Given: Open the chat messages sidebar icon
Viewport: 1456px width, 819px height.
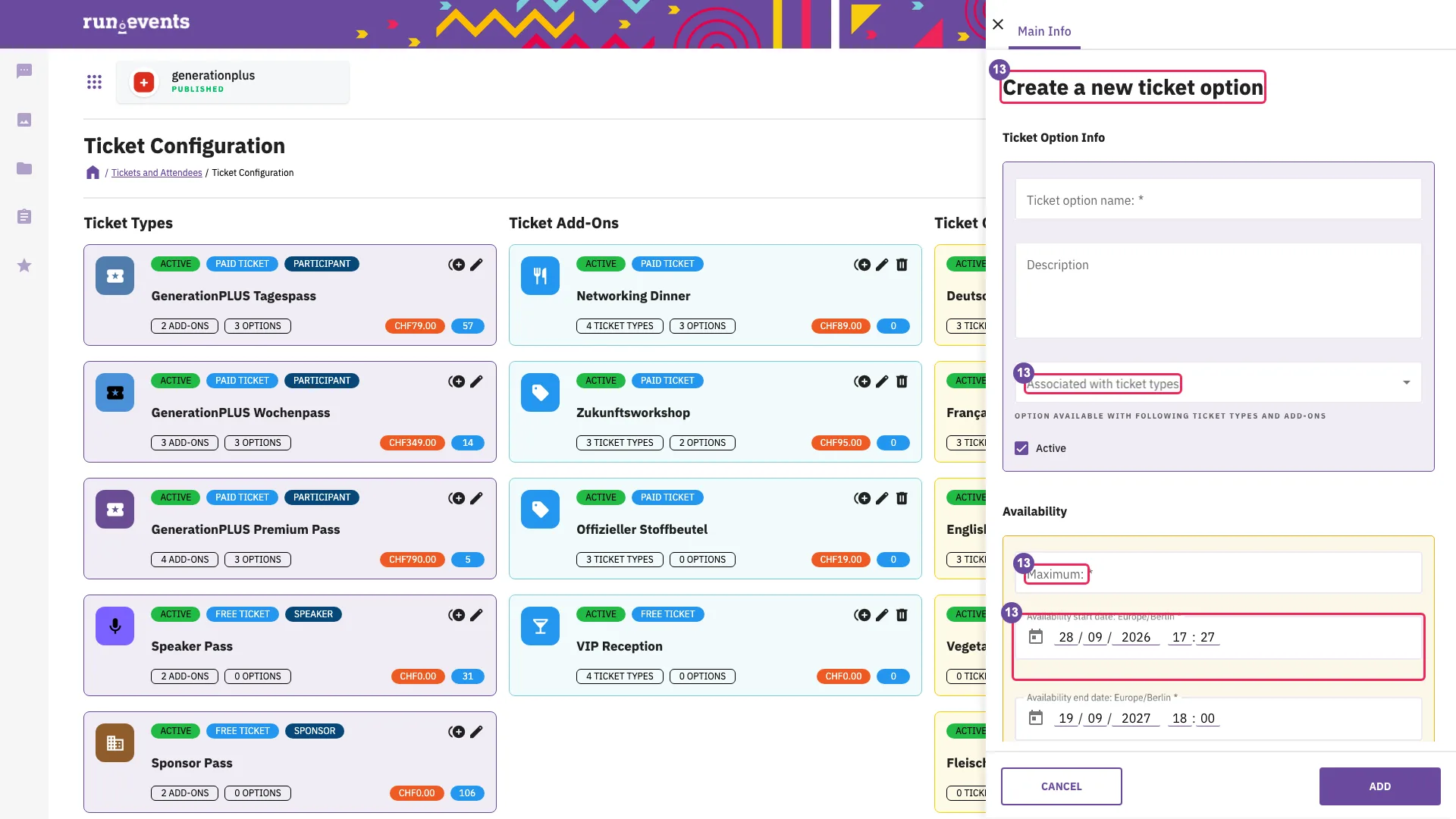Looking at the screenshot, I should [24, 71].
